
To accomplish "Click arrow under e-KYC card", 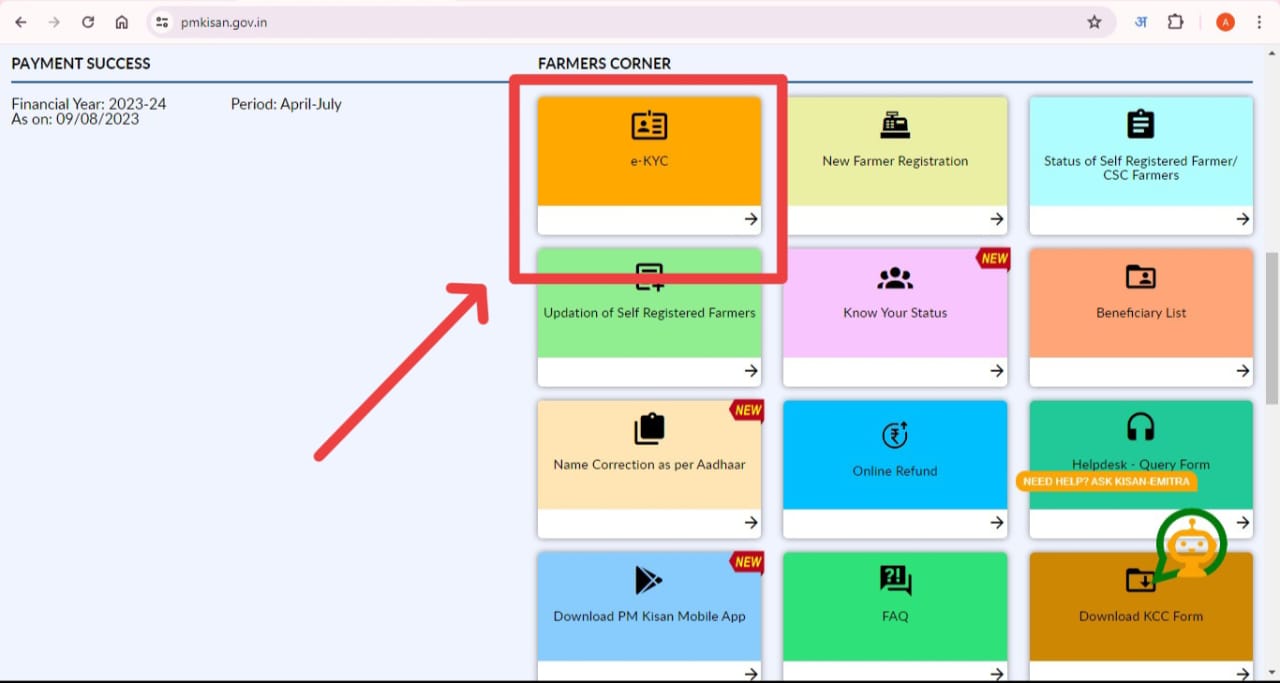I will pos(751,219).
